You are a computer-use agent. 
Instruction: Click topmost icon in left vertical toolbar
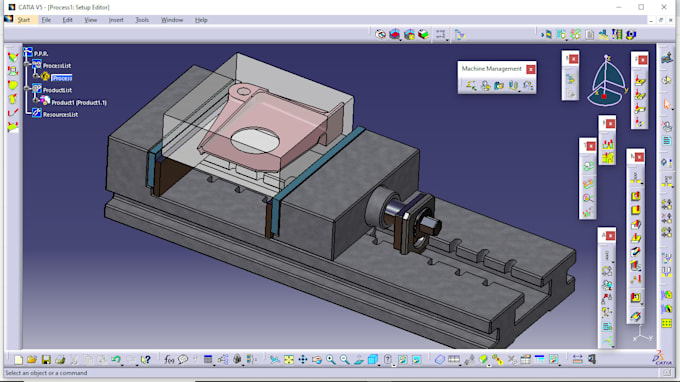[x=13, y=57]
